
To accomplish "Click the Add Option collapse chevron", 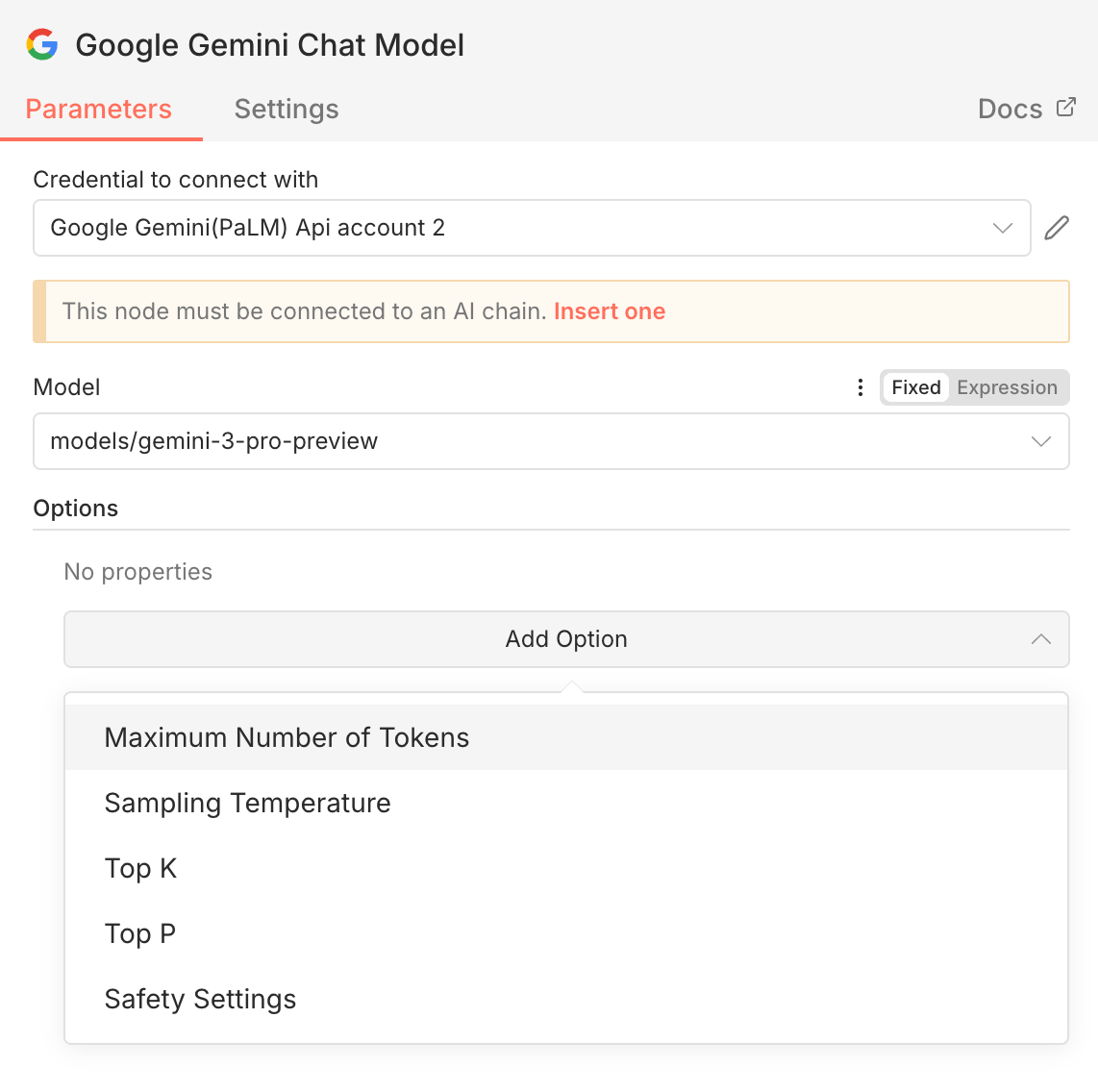I will [x=1040, y=639].
